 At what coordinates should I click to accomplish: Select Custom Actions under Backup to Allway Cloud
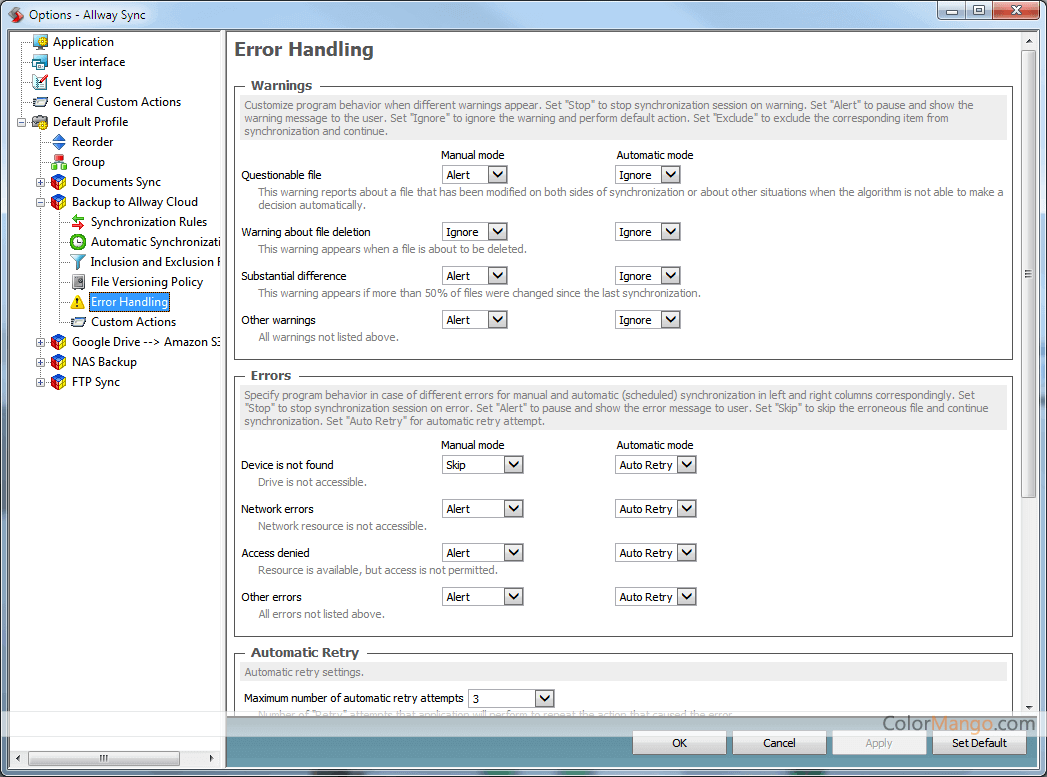tap(133, 322)
